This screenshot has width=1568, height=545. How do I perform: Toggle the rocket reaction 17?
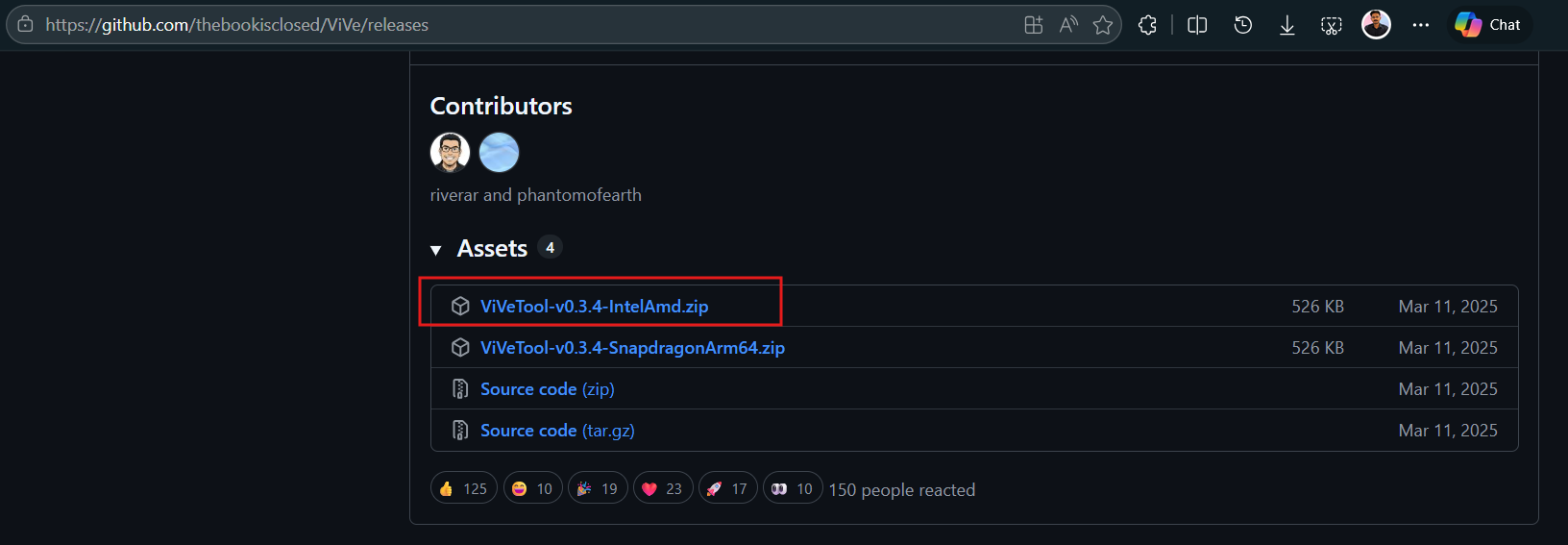click(728, 488)
